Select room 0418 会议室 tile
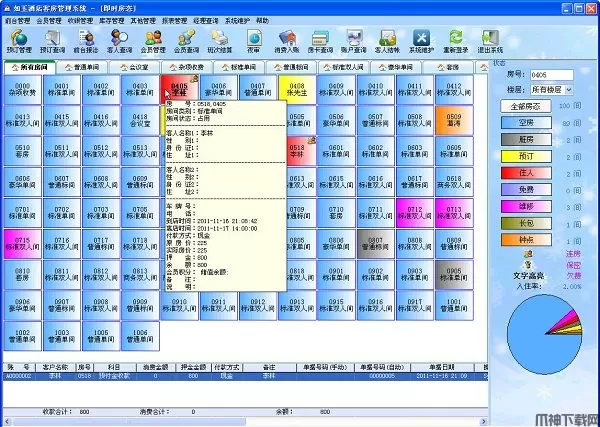 click(140, 121)
